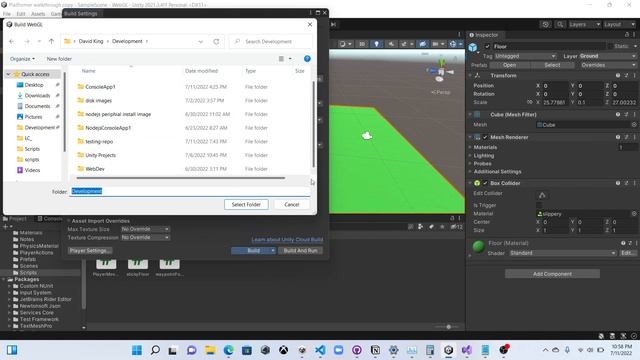Screen dimensions: 640x360
Task: Click the Folder name input field
Action: 190,191
